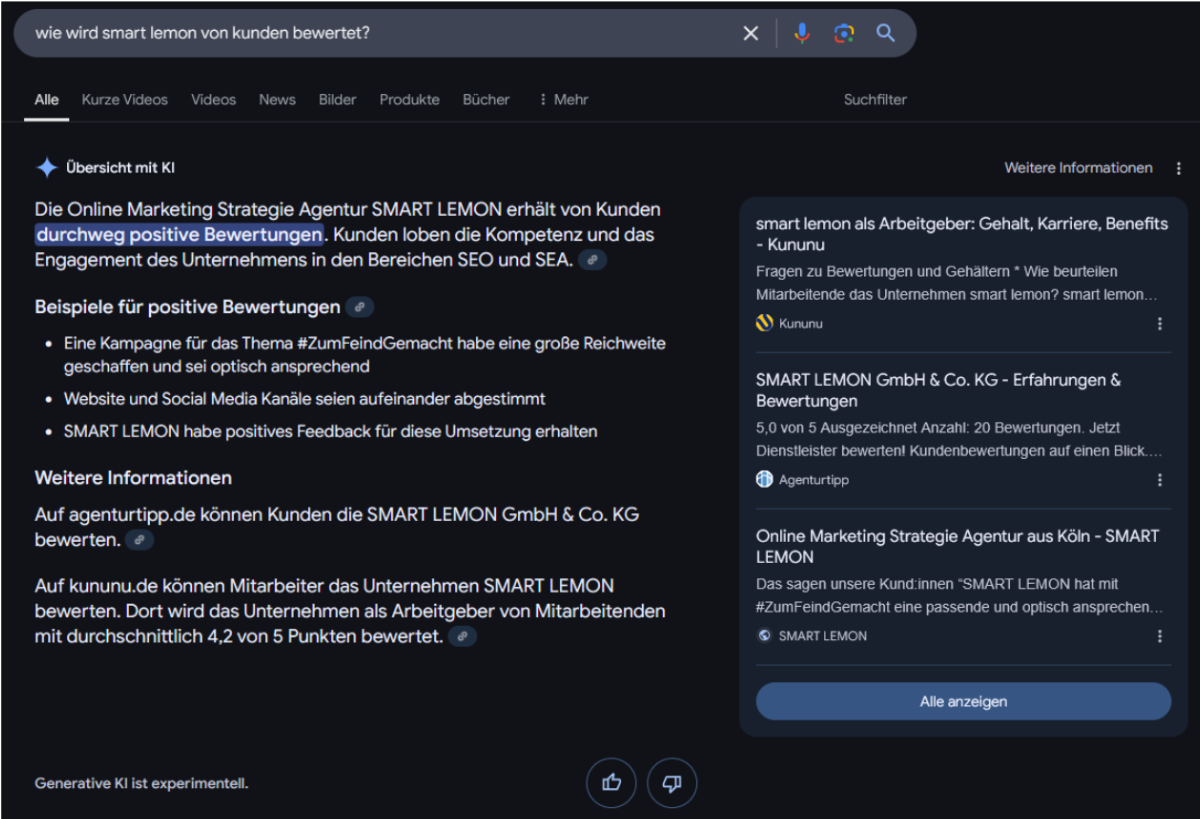Click the highlighted text durchweg positive Bewertungen
The width and height of the screenshot is (1200, 819).
(179, 235)
